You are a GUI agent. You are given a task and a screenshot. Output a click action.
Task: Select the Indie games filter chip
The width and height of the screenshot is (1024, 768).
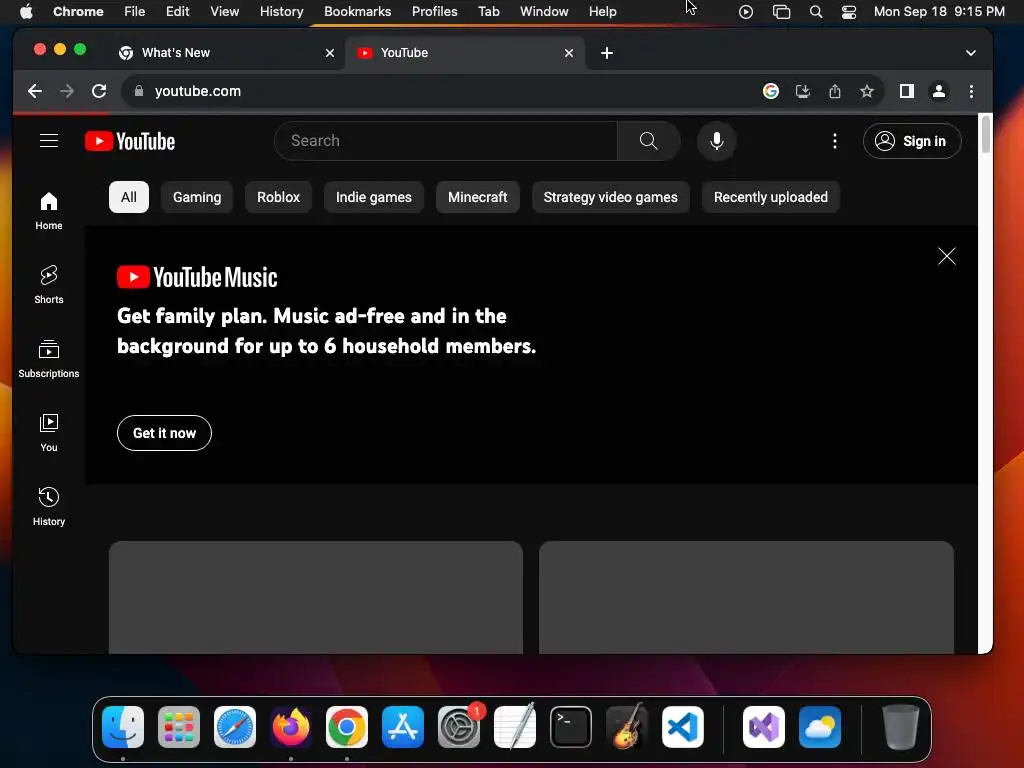click(374, 197)
